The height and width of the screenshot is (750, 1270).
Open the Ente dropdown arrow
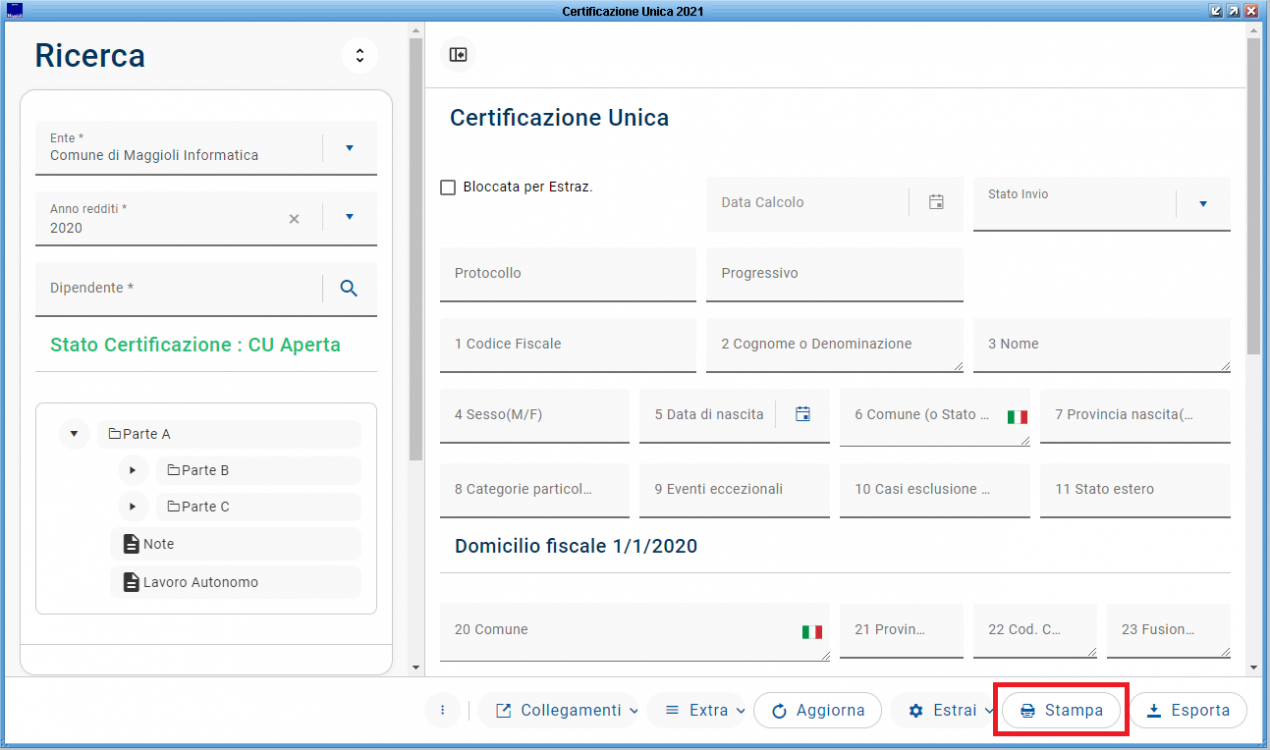[349, 148]
